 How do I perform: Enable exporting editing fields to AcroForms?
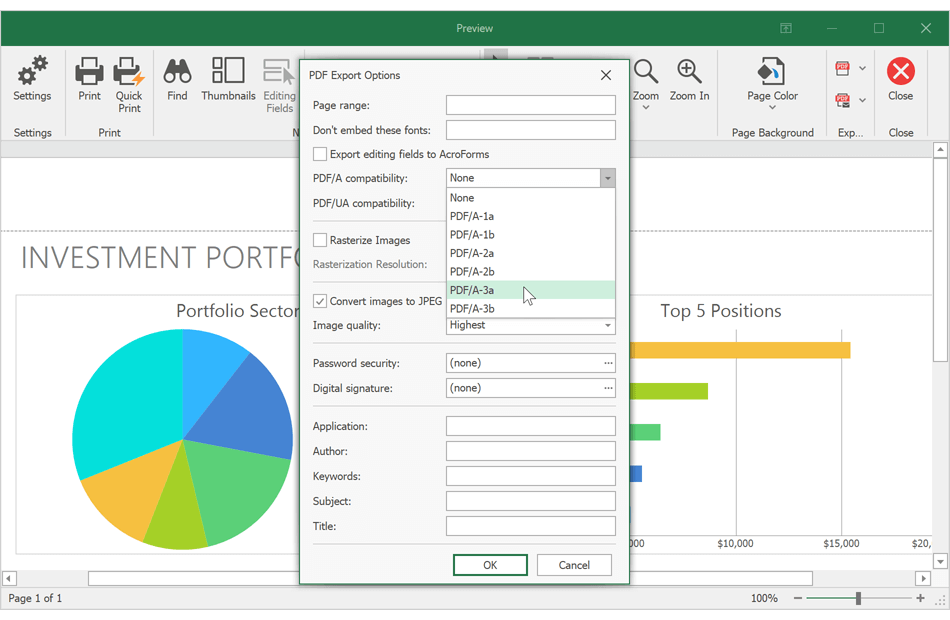click(320, 154)
